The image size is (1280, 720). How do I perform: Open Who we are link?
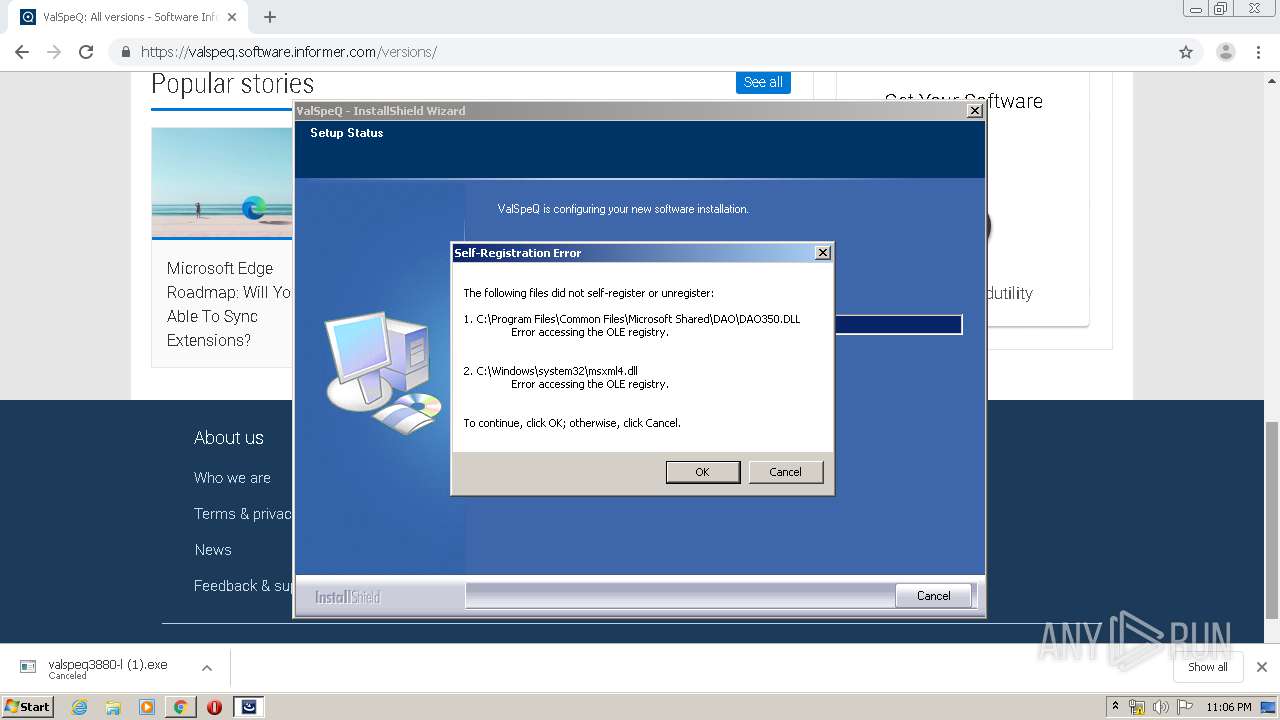232,478
